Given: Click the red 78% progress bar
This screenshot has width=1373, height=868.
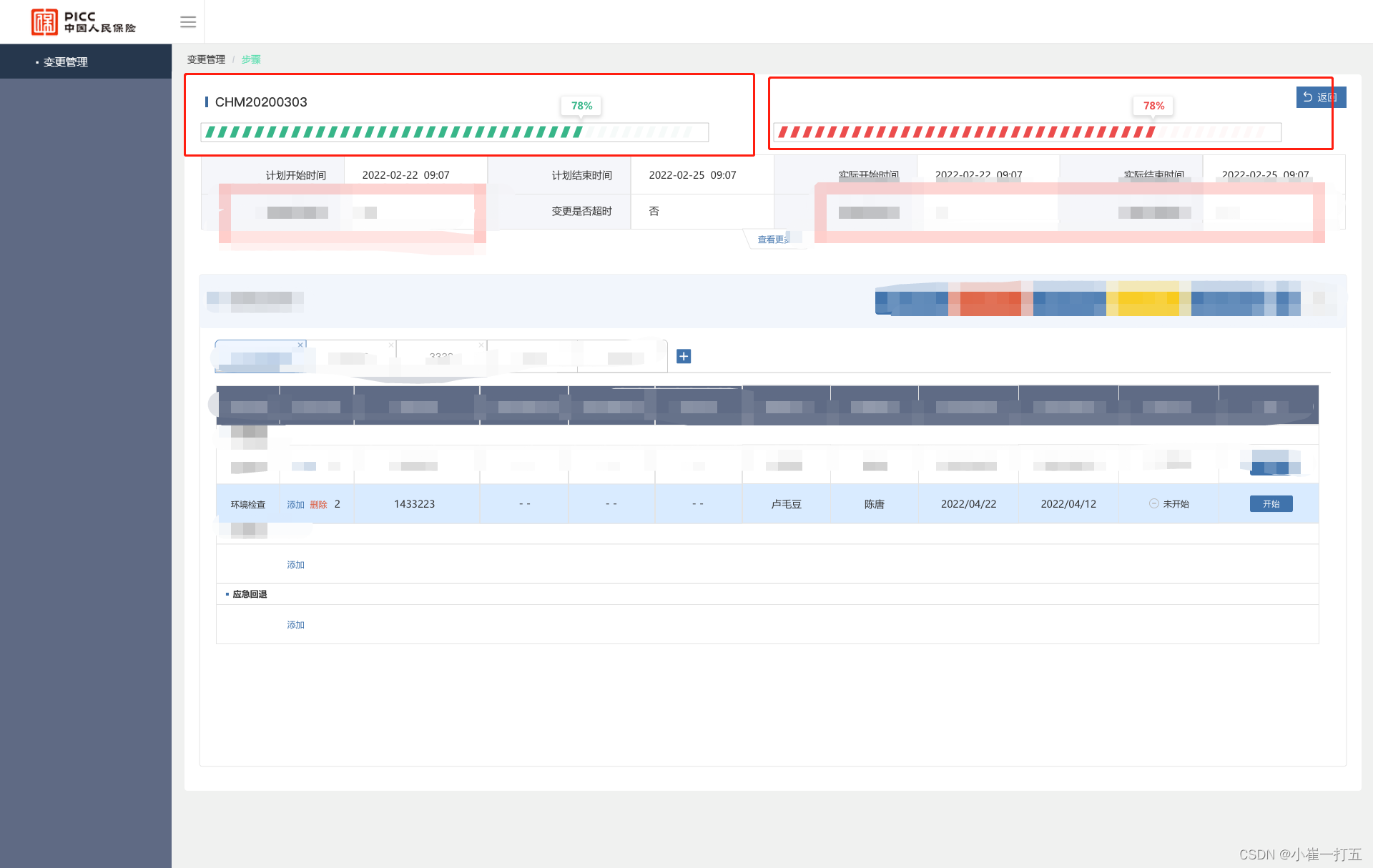Looking at the screenshot, I should 1026,132.
